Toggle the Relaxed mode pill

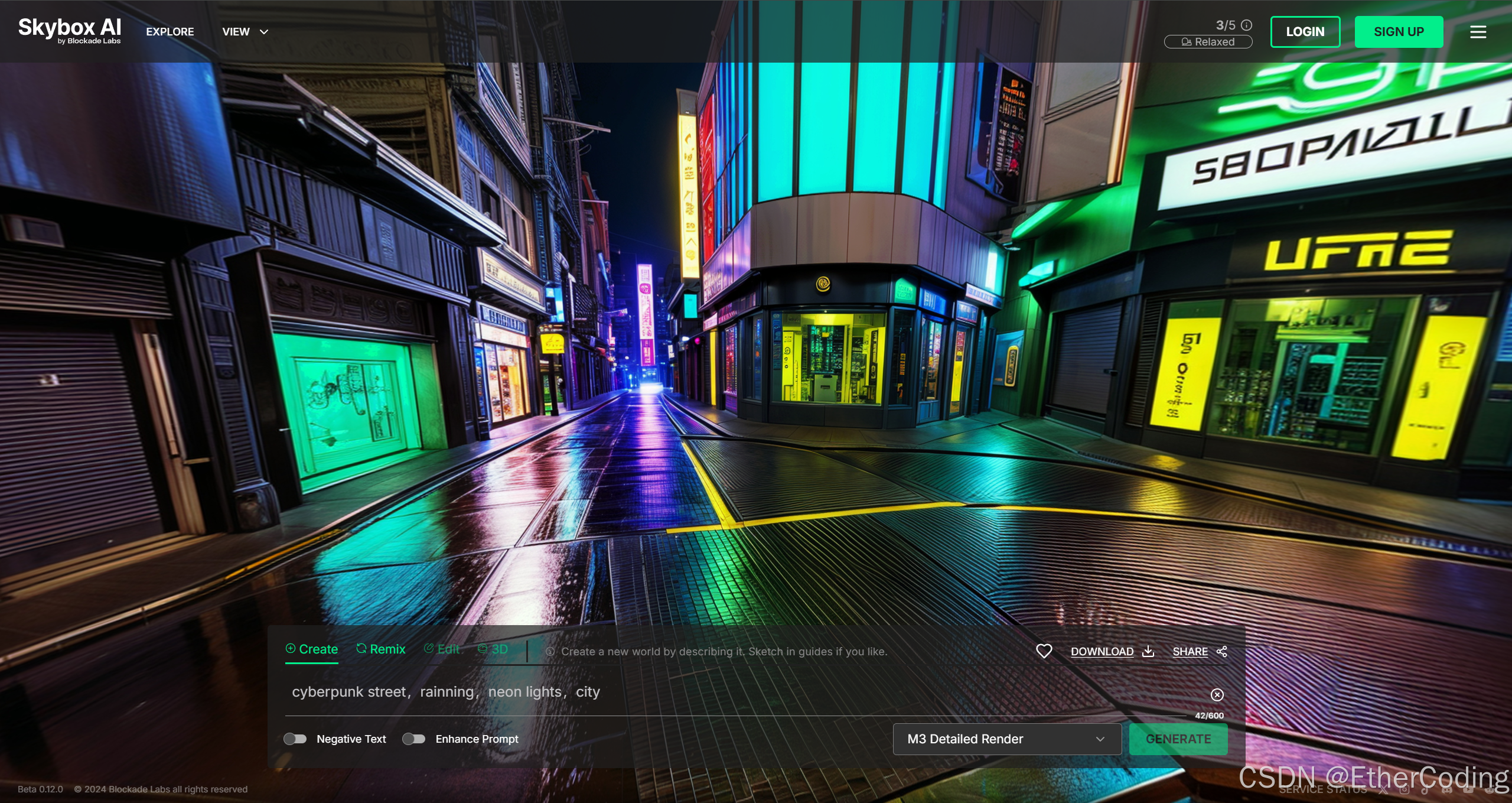click(1207, 42)
